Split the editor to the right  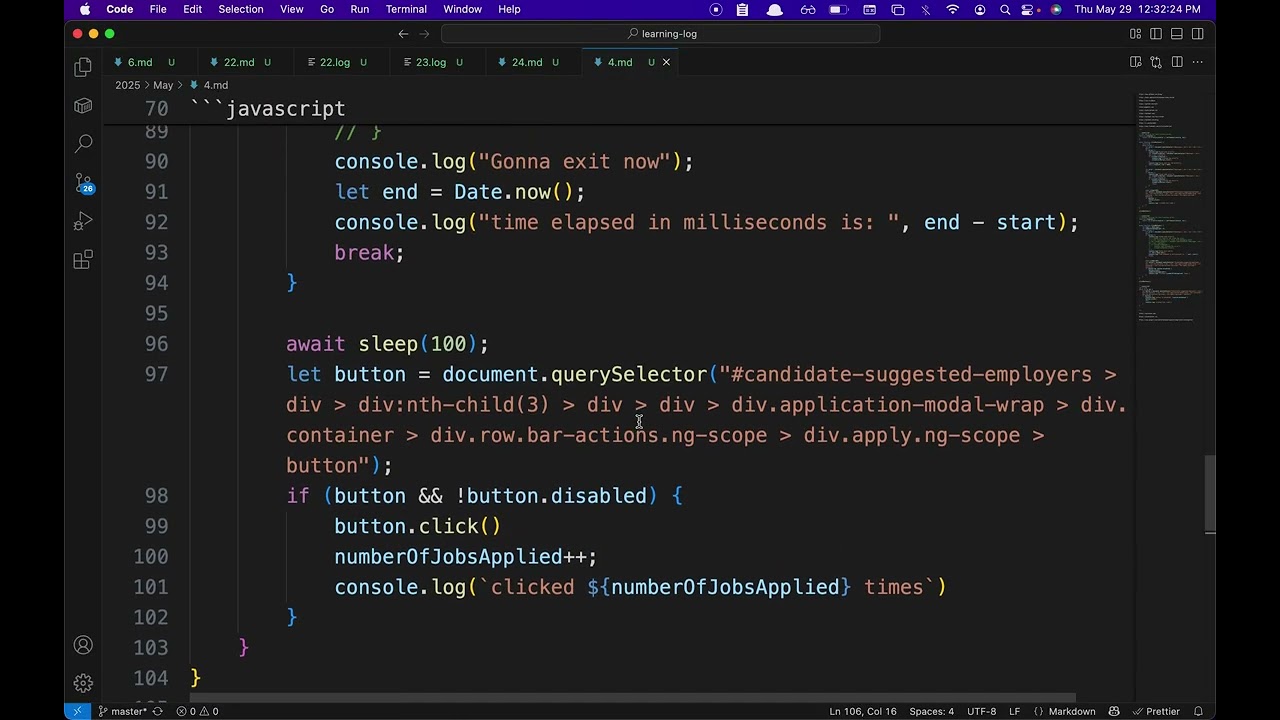[x=1177, y=62]
